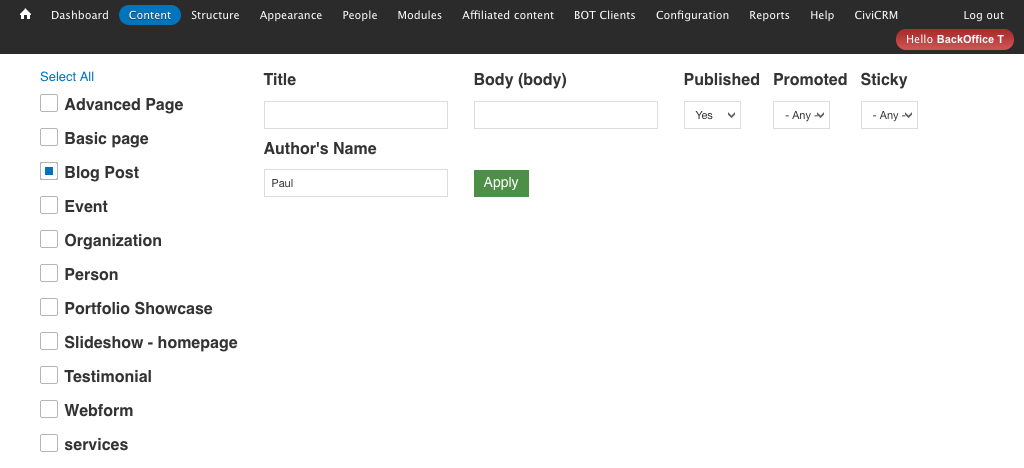The image size is (1024, 468).
Task: Open BOT Clients menu item
Action: [605, 15]
